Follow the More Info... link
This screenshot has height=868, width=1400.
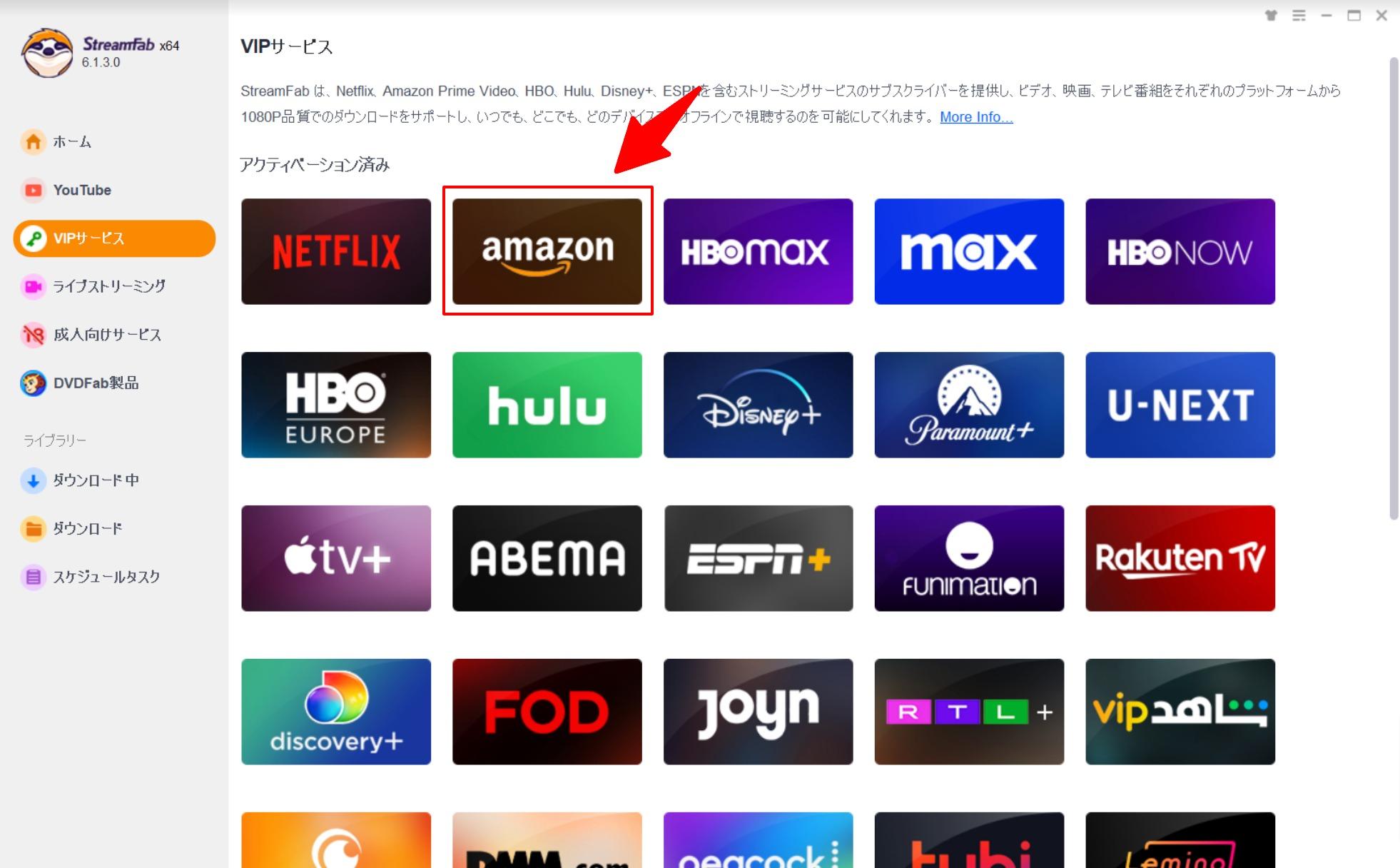pyautogui.click(x=976, y=117)
